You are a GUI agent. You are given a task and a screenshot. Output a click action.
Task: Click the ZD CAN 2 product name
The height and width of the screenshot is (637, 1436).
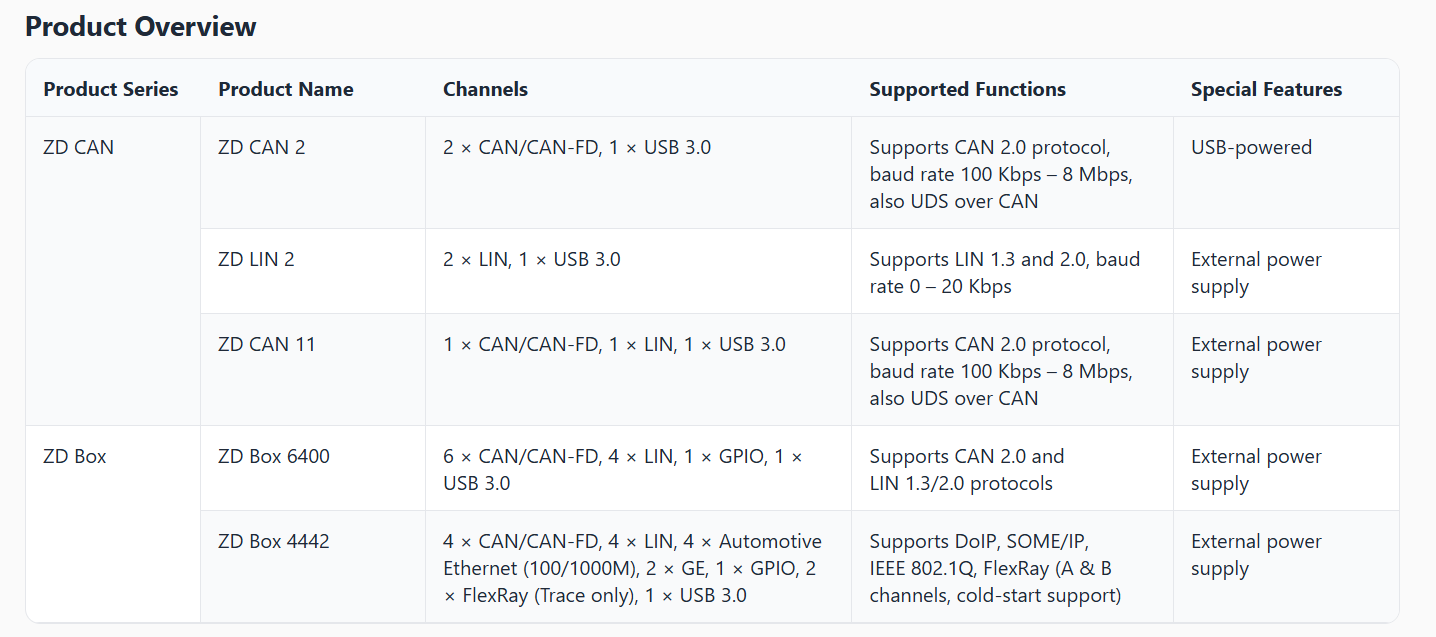click(262, 147)
